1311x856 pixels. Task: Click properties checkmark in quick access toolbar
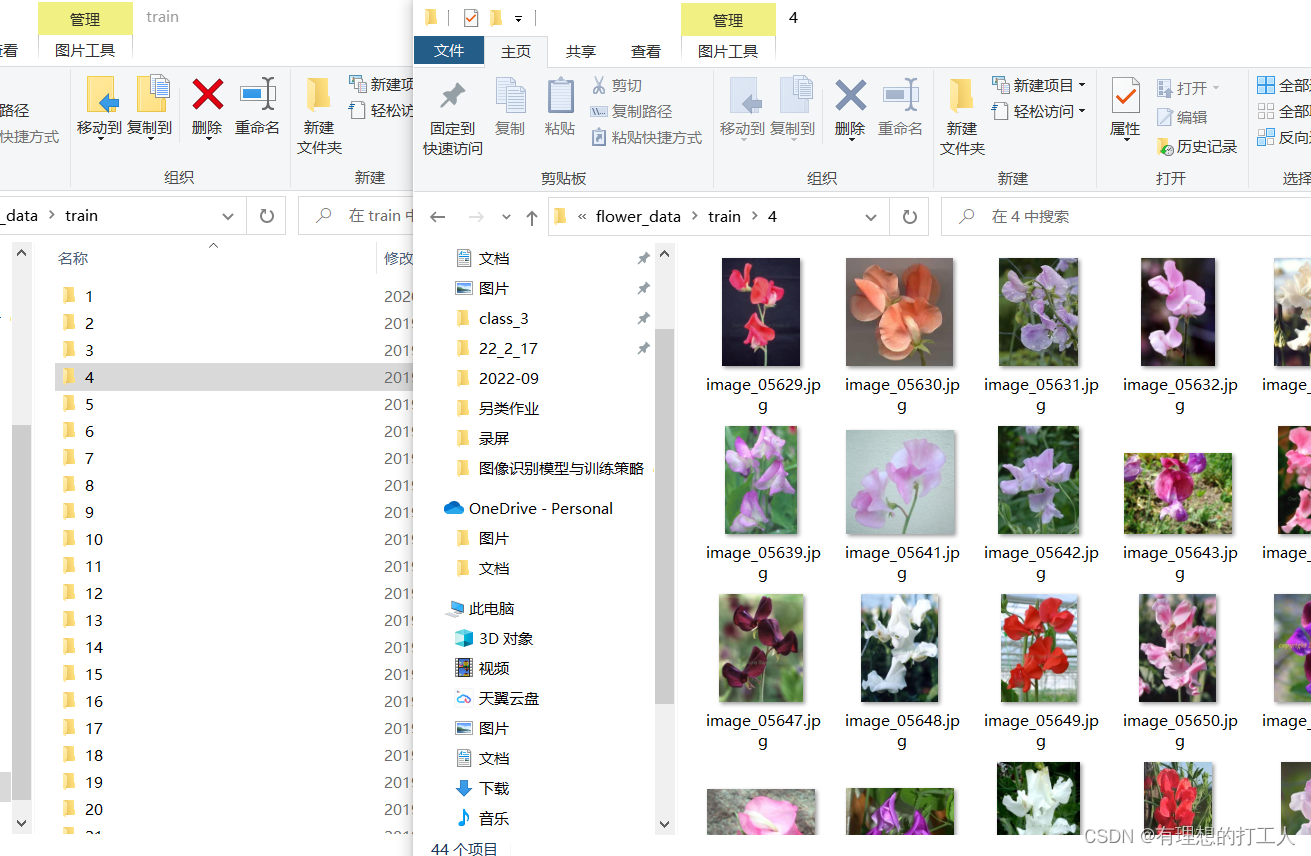click(x=471, y=18)
